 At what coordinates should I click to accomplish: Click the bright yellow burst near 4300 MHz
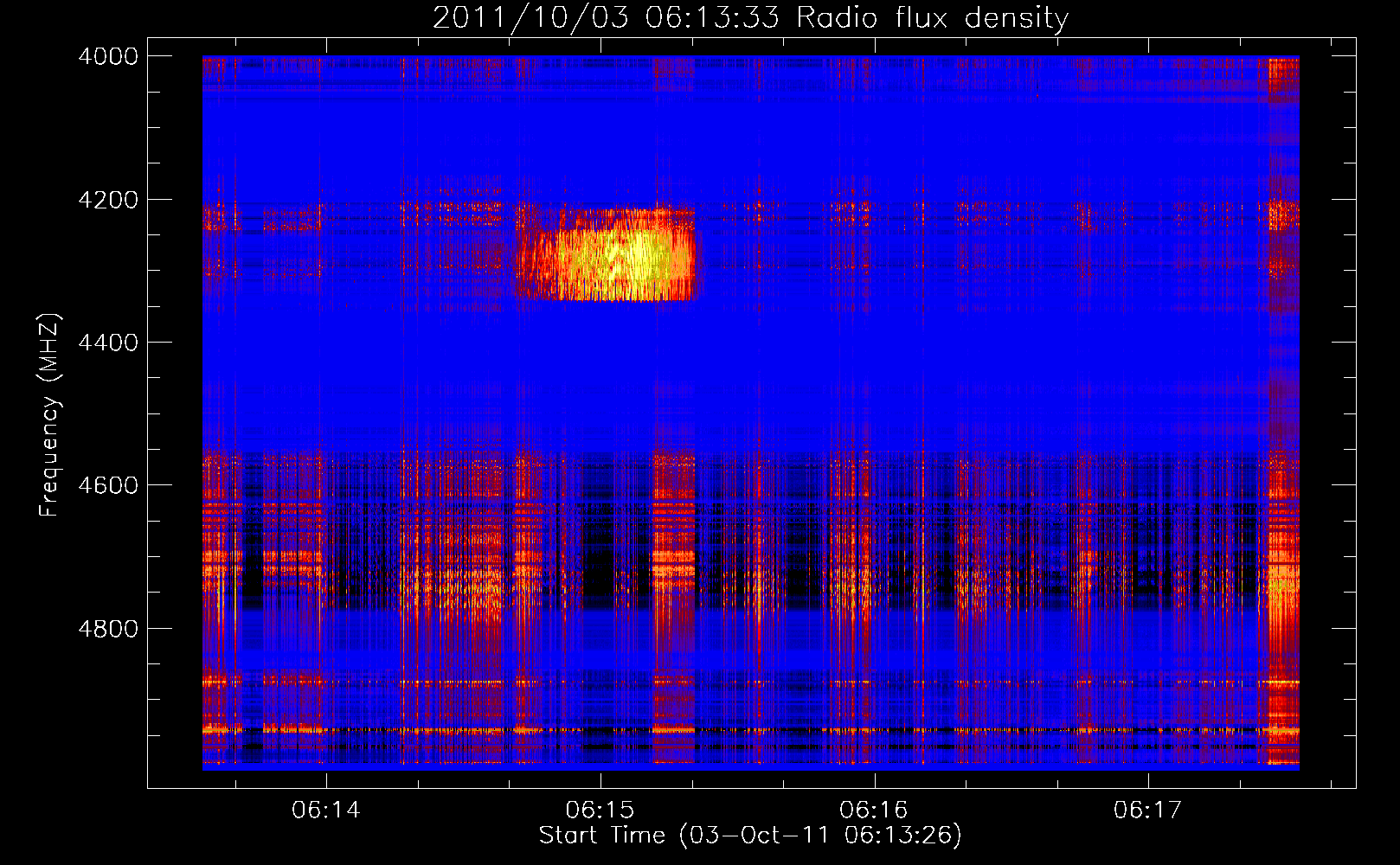(x=607, y=254)
